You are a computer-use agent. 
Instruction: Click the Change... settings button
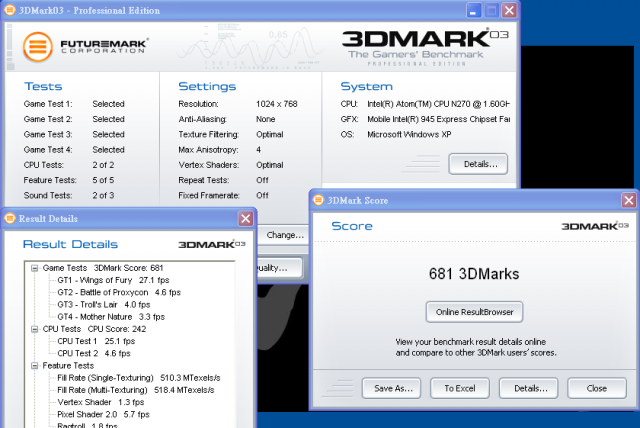(283, 235)
